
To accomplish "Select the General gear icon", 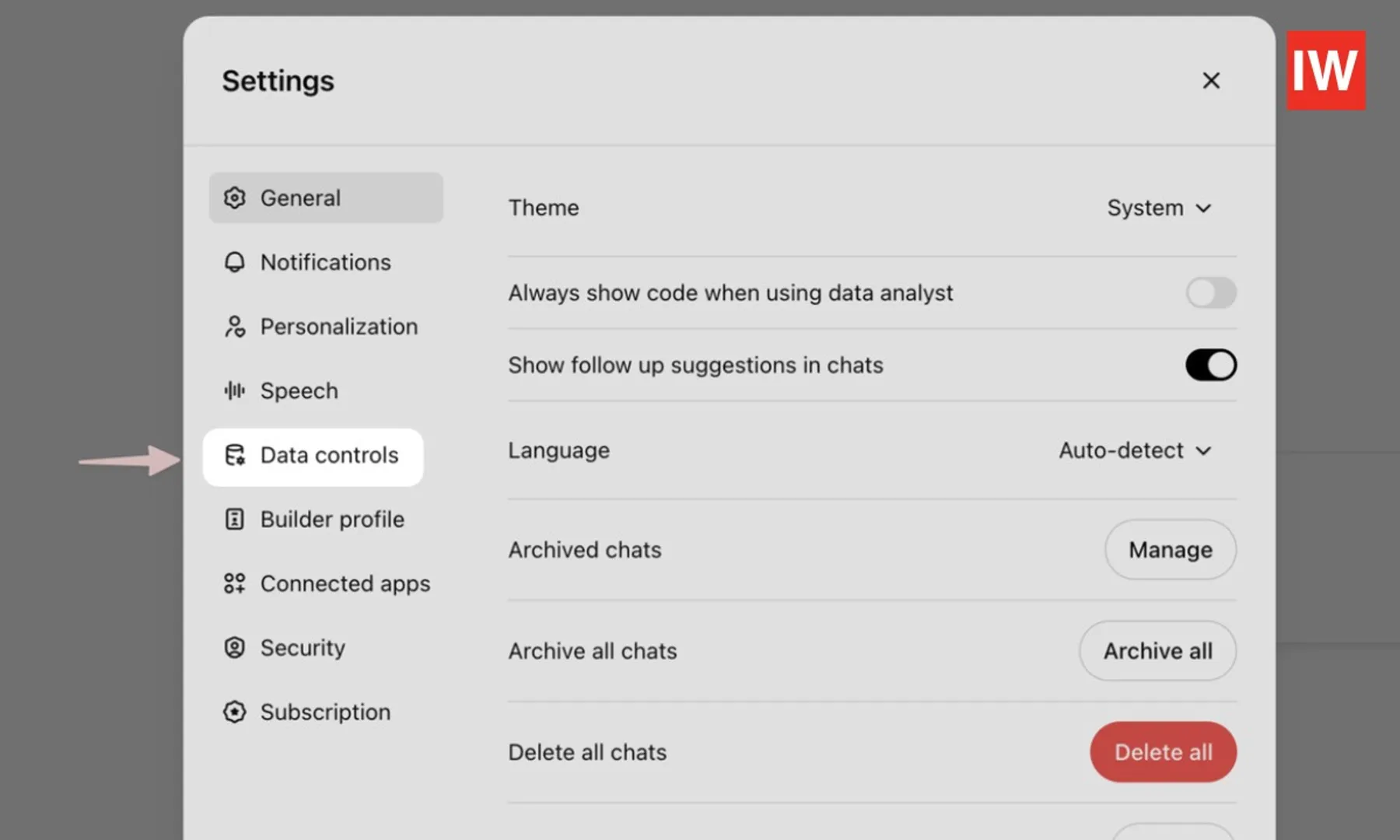I will pos(234,198).
